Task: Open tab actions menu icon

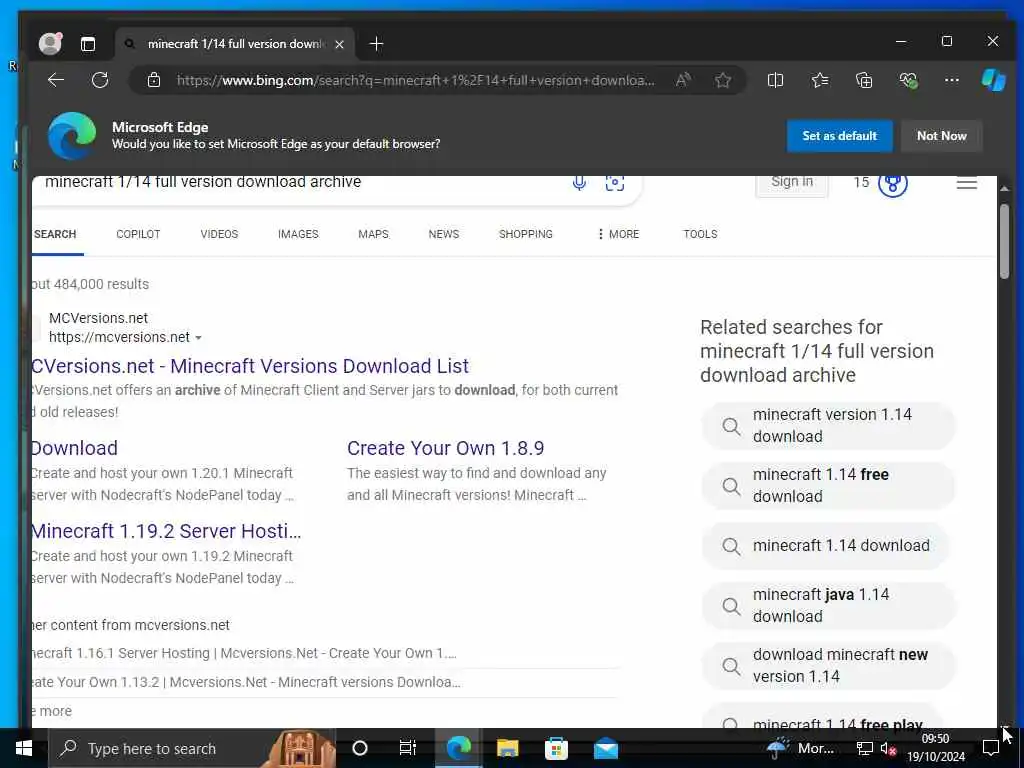Action: click(88, 44)
